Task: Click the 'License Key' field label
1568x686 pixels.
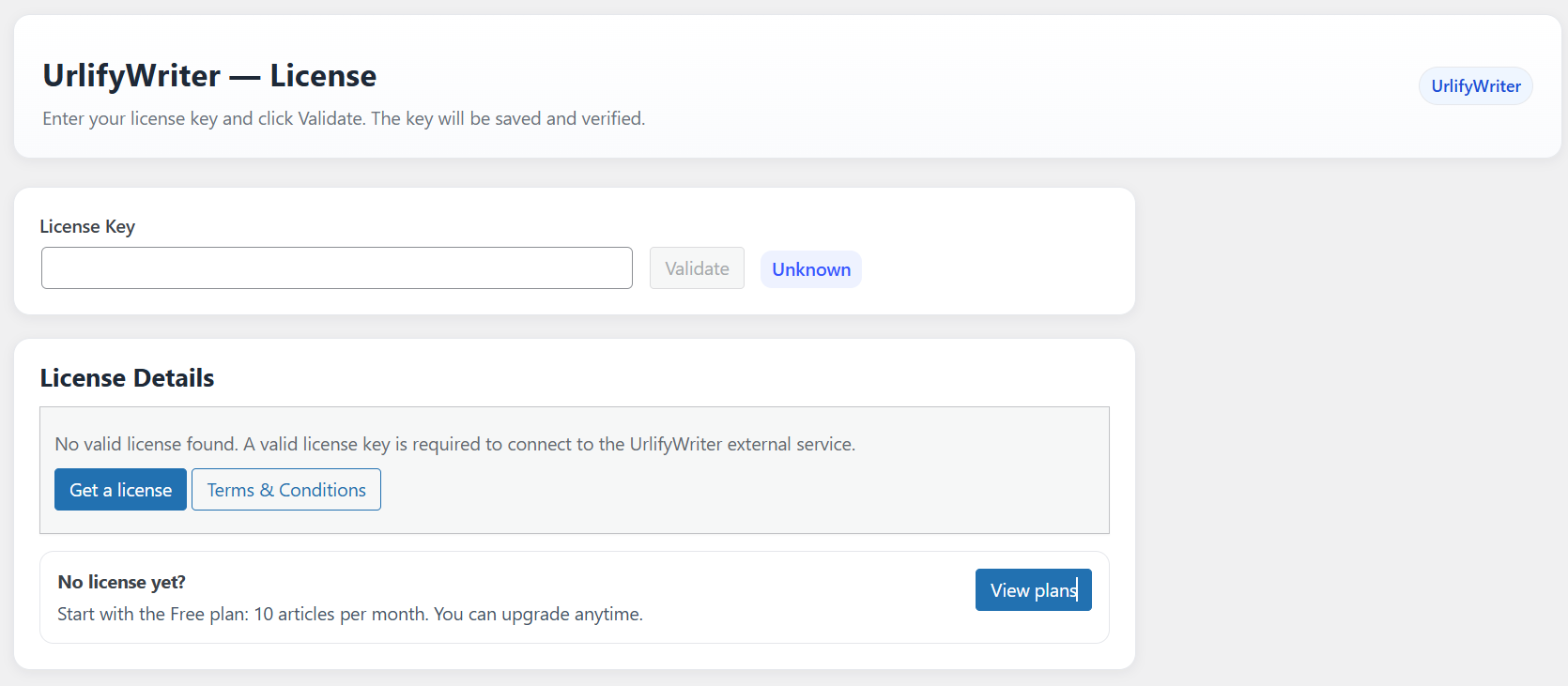Action: click(x=87, y=226)
